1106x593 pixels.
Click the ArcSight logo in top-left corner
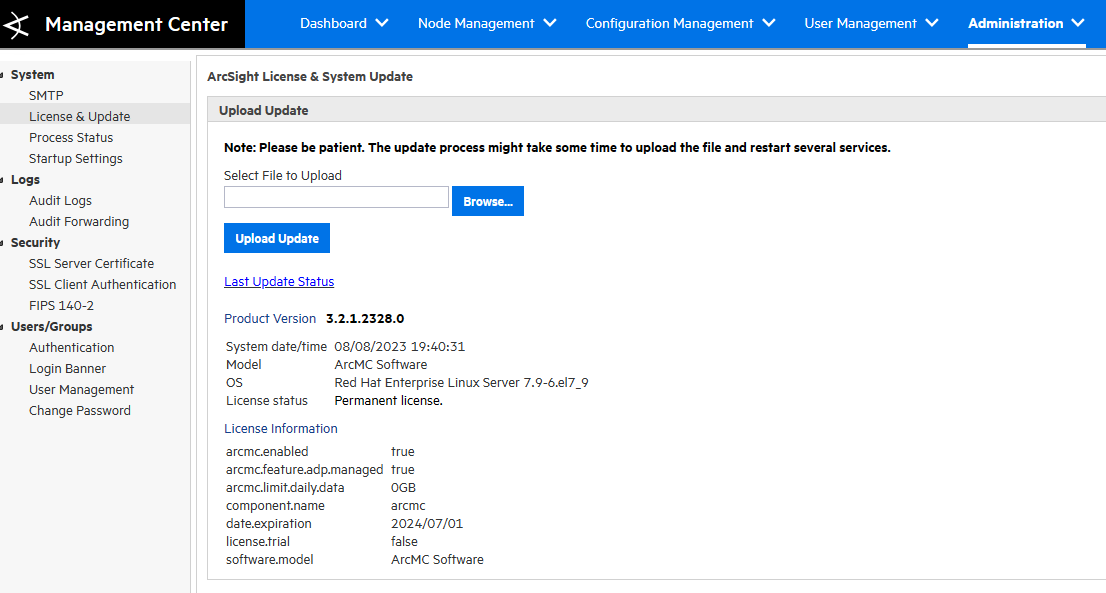[x=18, y=24]
